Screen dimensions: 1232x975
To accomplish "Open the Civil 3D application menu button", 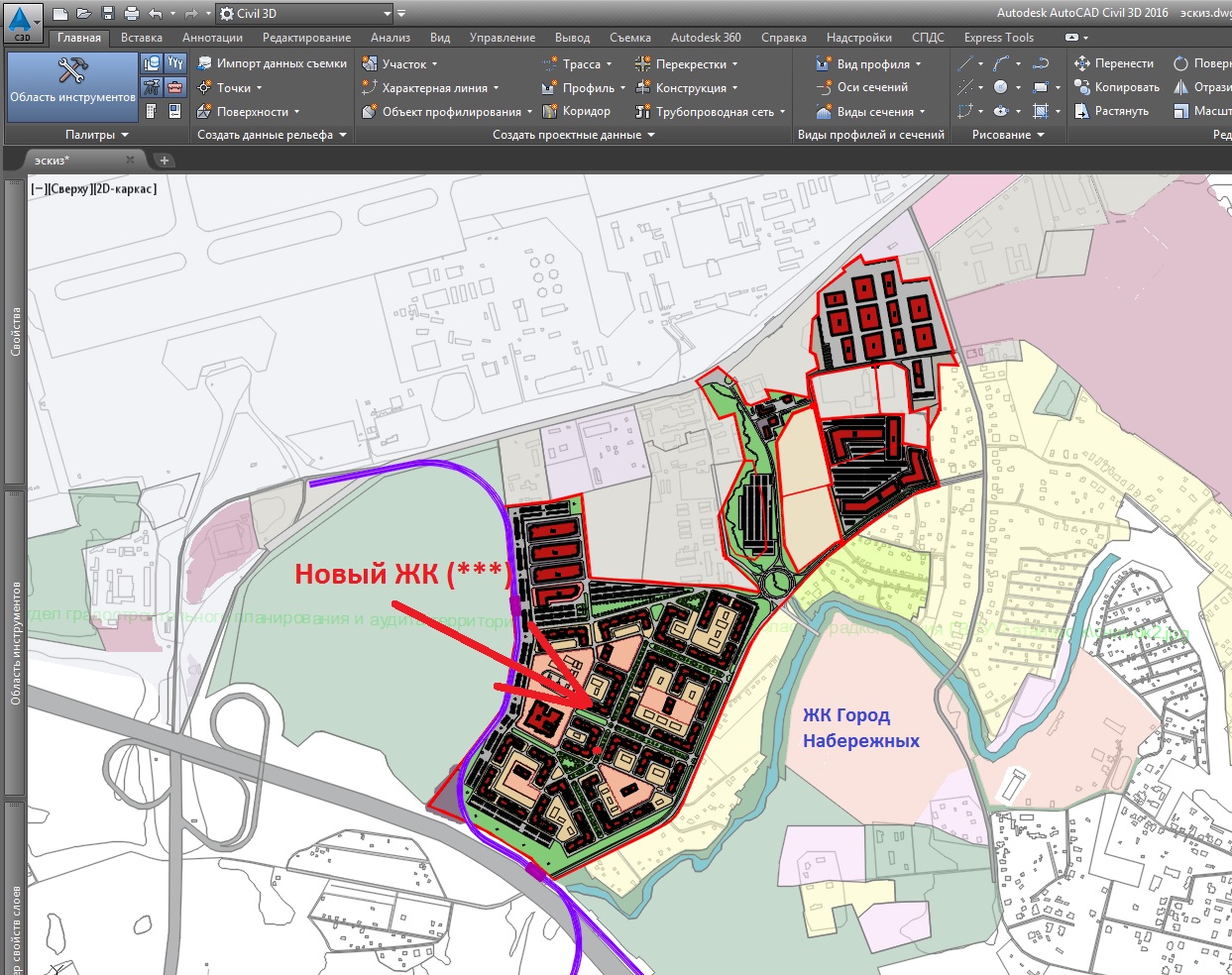I will coord(22,22).
